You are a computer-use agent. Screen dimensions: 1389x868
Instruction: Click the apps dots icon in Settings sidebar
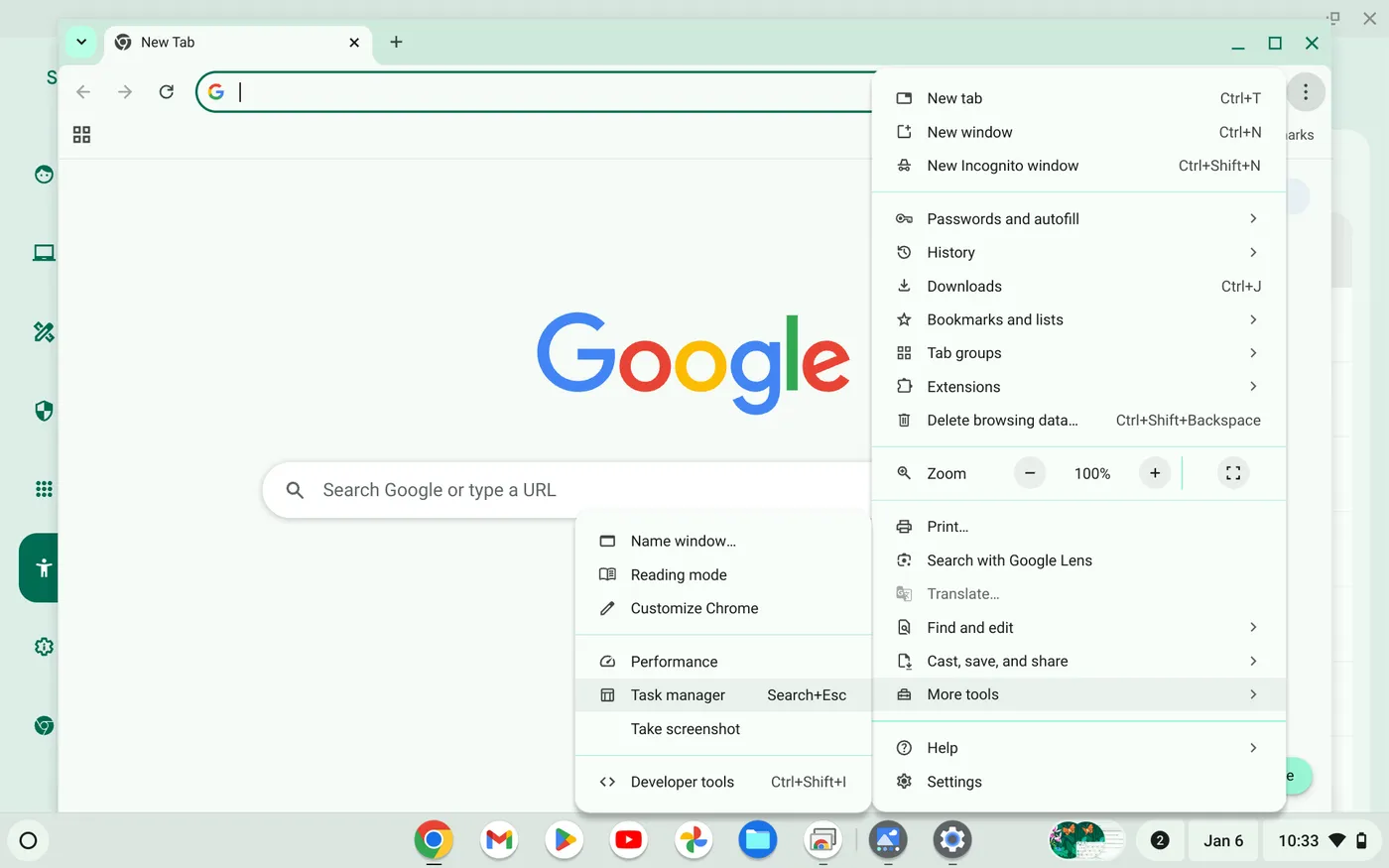44,489
